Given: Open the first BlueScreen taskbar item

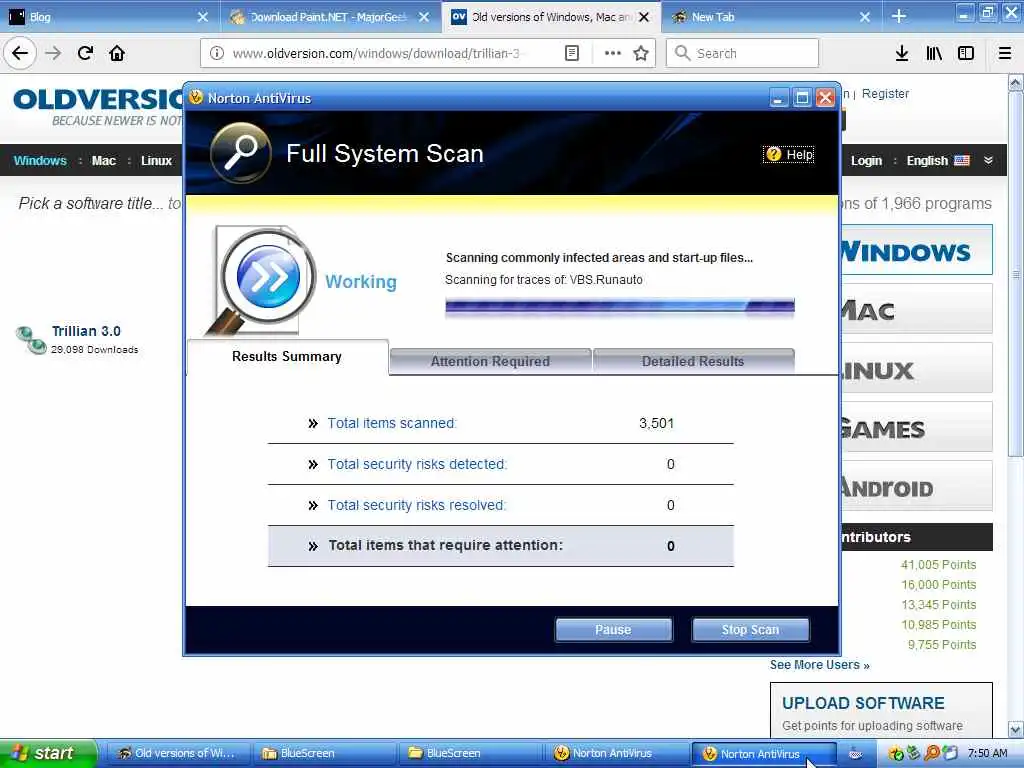Looking at the screenshot, I should (324, 753).
